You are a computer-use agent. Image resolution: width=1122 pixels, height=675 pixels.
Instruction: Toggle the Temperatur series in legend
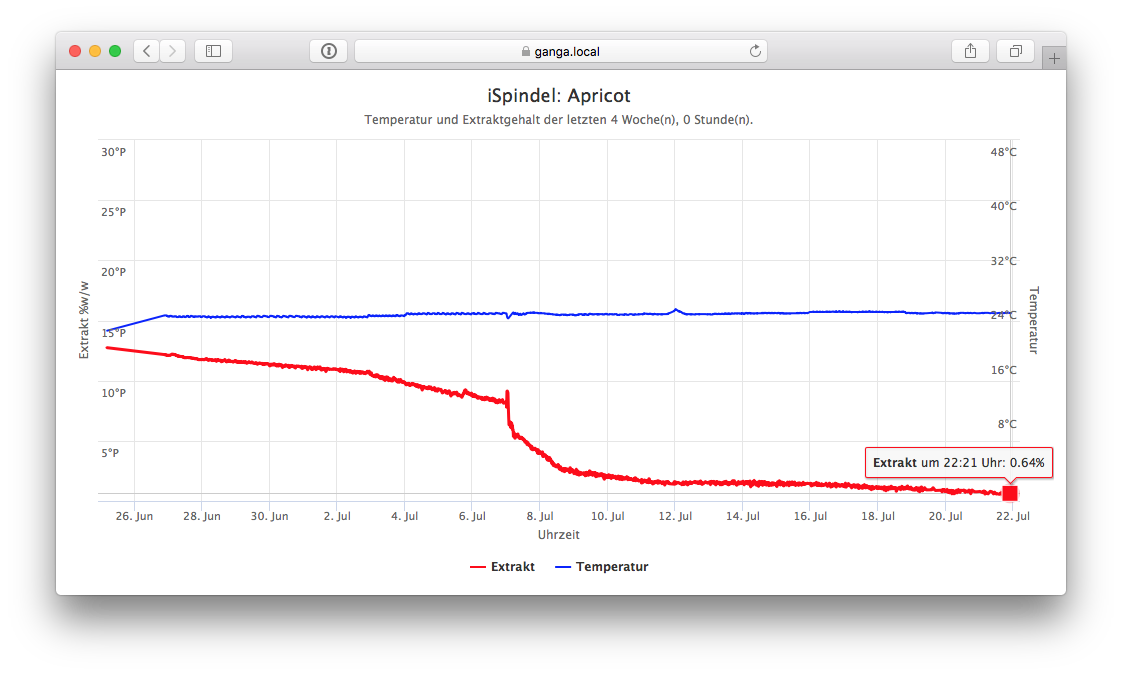[x=601, y=567]
